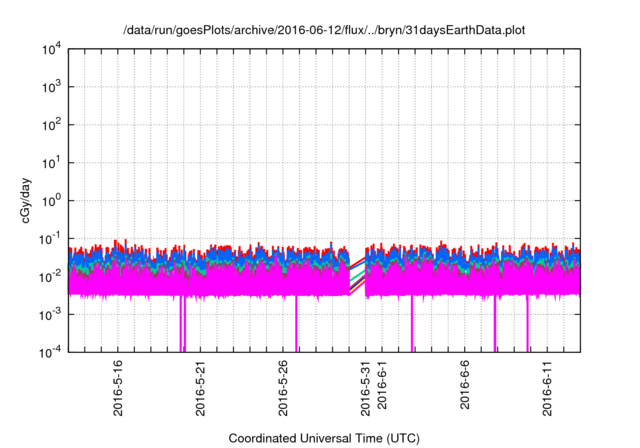
Task: Click the red interpolation line in the data gap
Action: 357,262
